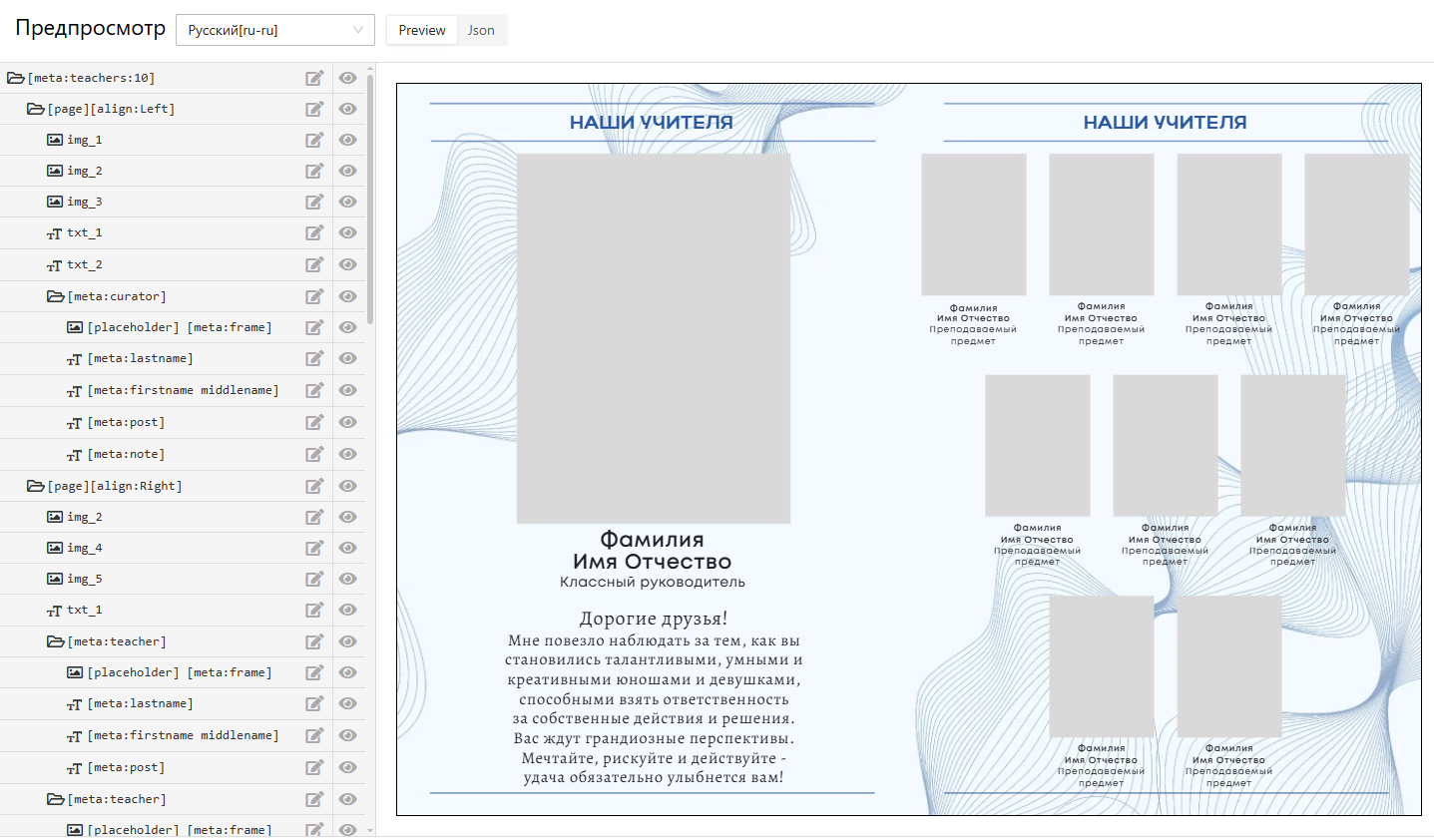
Task: Select the [page][align:Right] tree item
Action: click(115, 486)
